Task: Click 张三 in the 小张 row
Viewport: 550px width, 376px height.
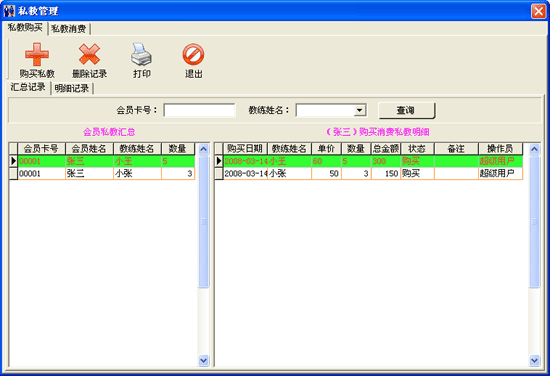Action: tap(76, 174)
